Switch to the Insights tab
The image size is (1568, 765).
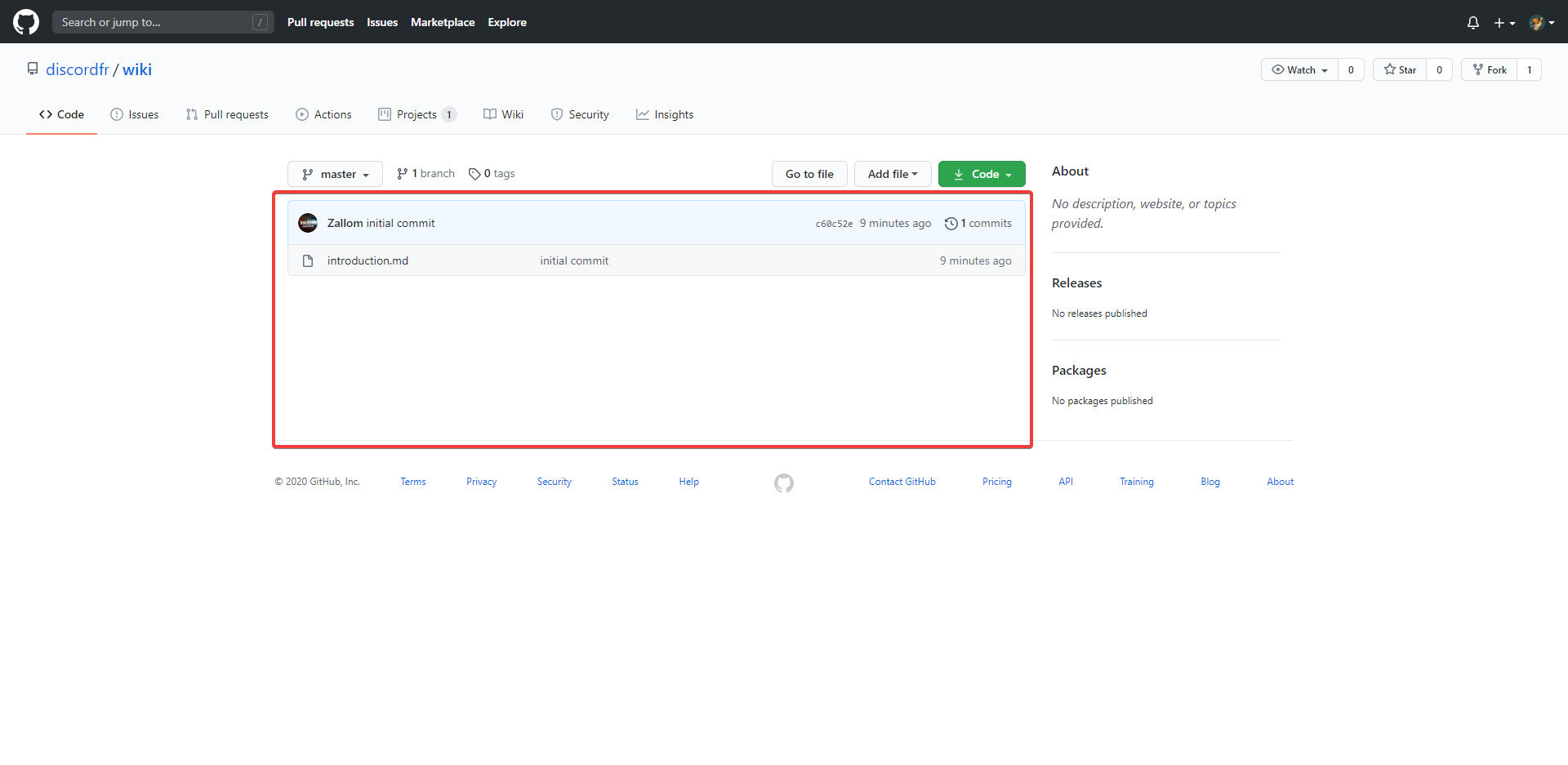coord(665,114)
